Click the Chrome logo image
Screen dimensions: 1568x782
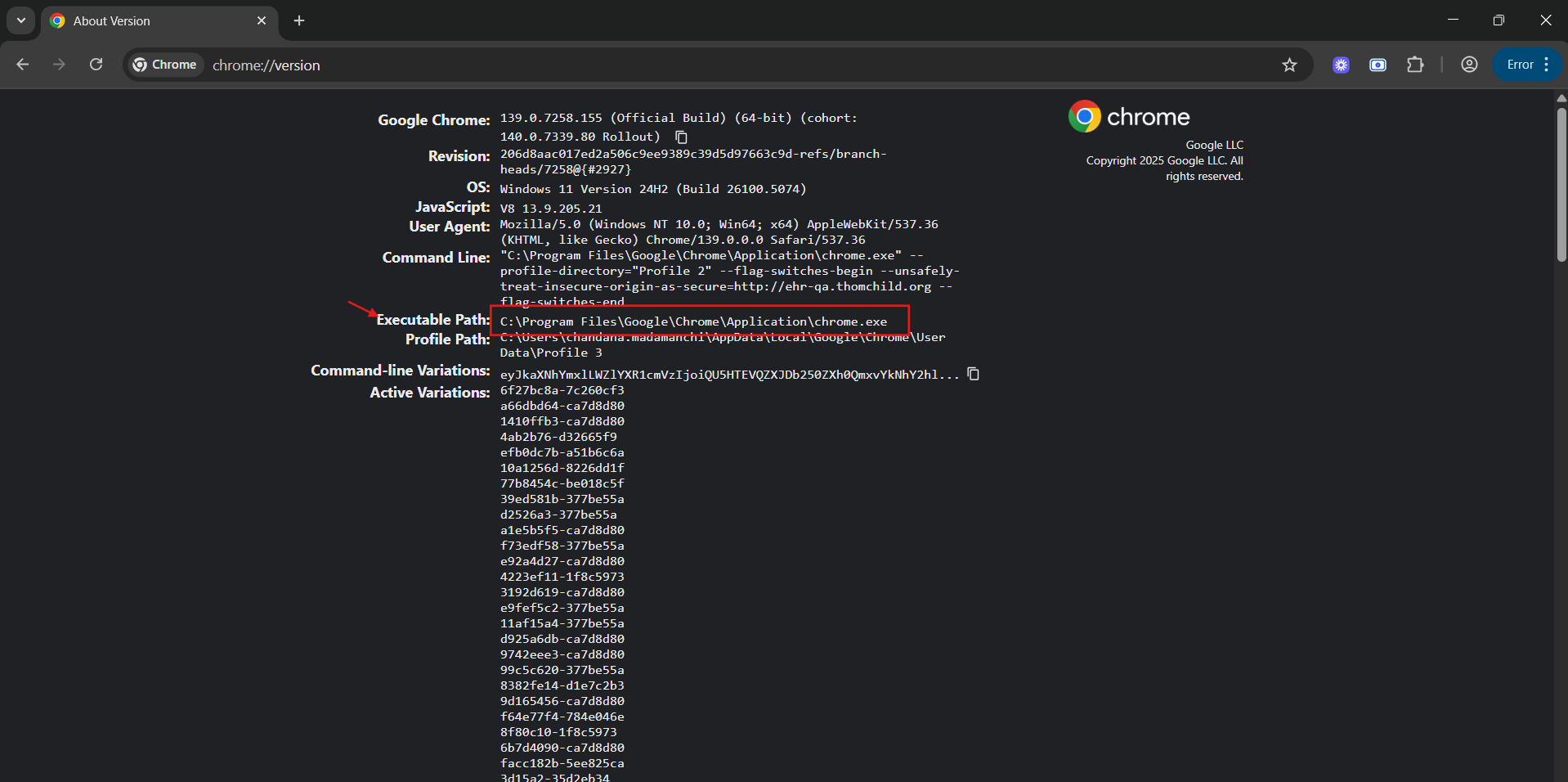tap(1128, 117)
